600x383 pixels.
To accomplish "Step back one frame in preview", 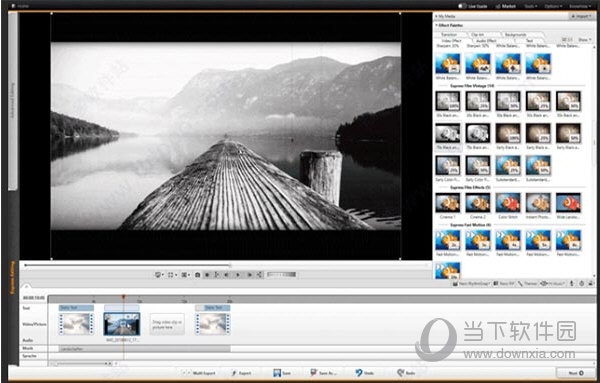I will pyautogui.click(x=227, y=275).
